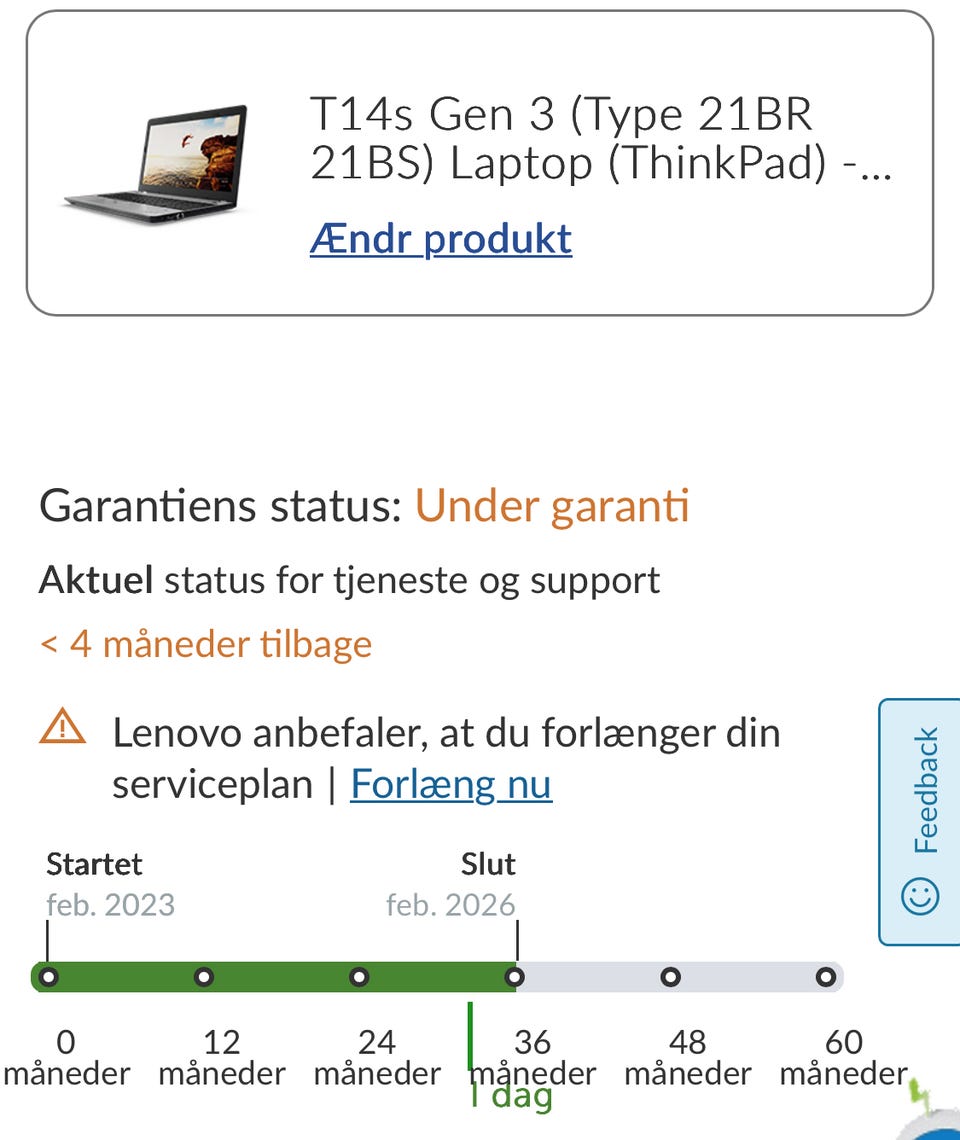
Task: Select the 24 måneder timeline dot
Action: (359, 977)
